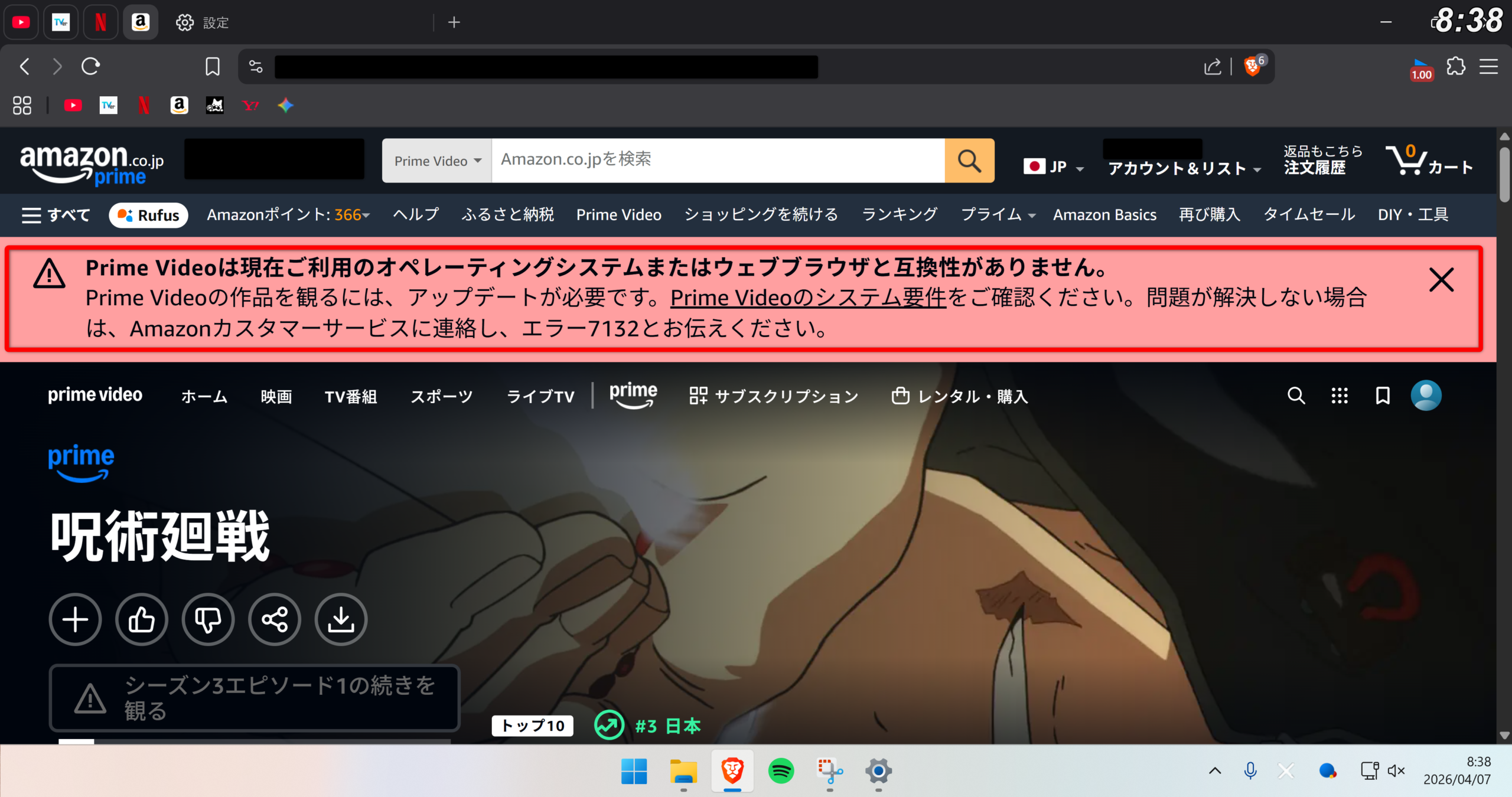Screen dimensions: 1512x797
Task: Click the share icon for 呪術廻戦
Action: point(275,620)
